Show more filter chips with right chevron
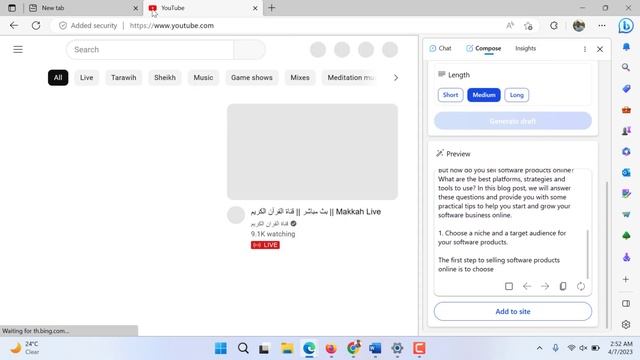Image resolution: width=640 pixels, height=360 pixels. pyautogui.click(x=396, y=78)
